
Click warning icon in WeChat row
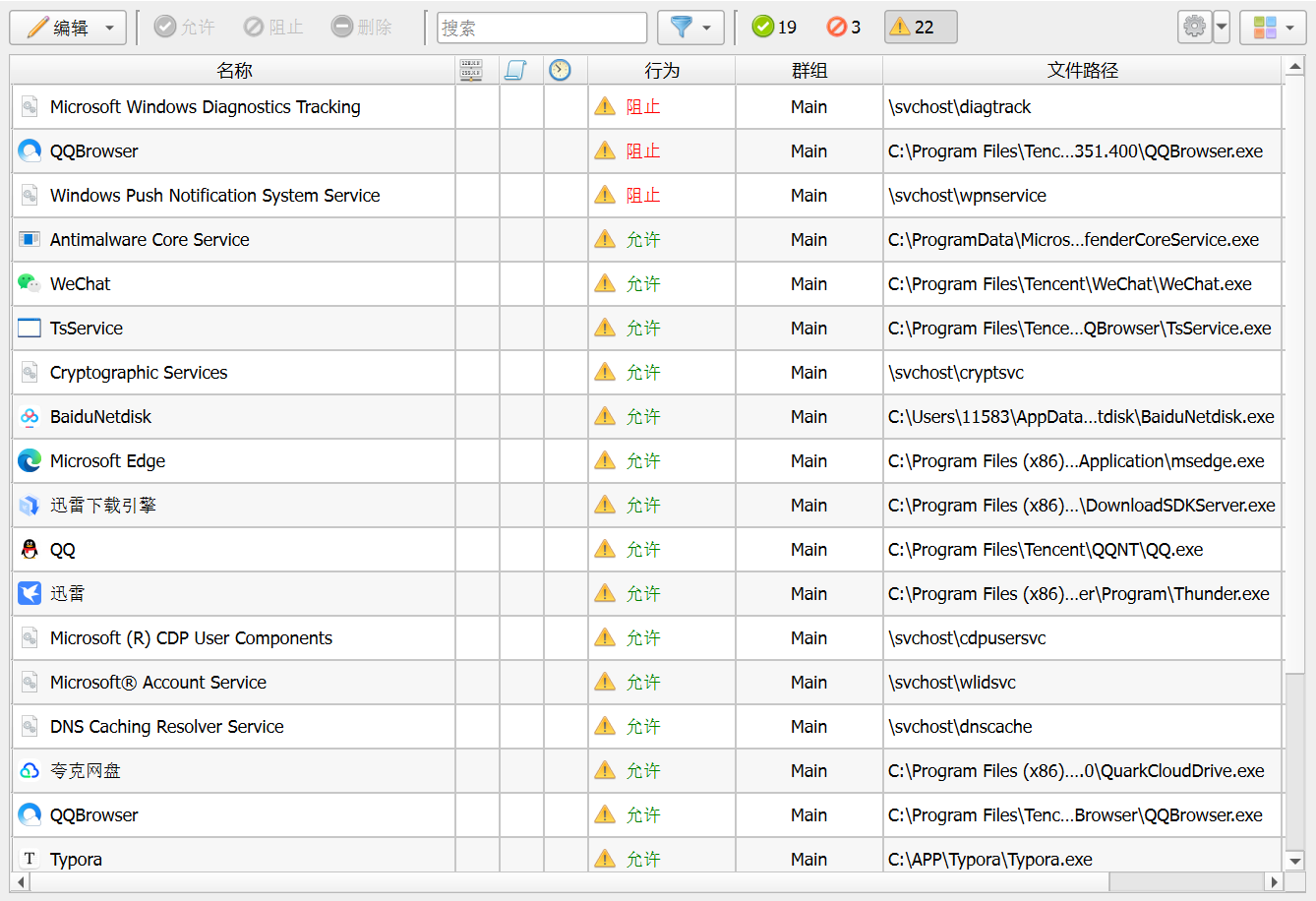coord(605,283)
